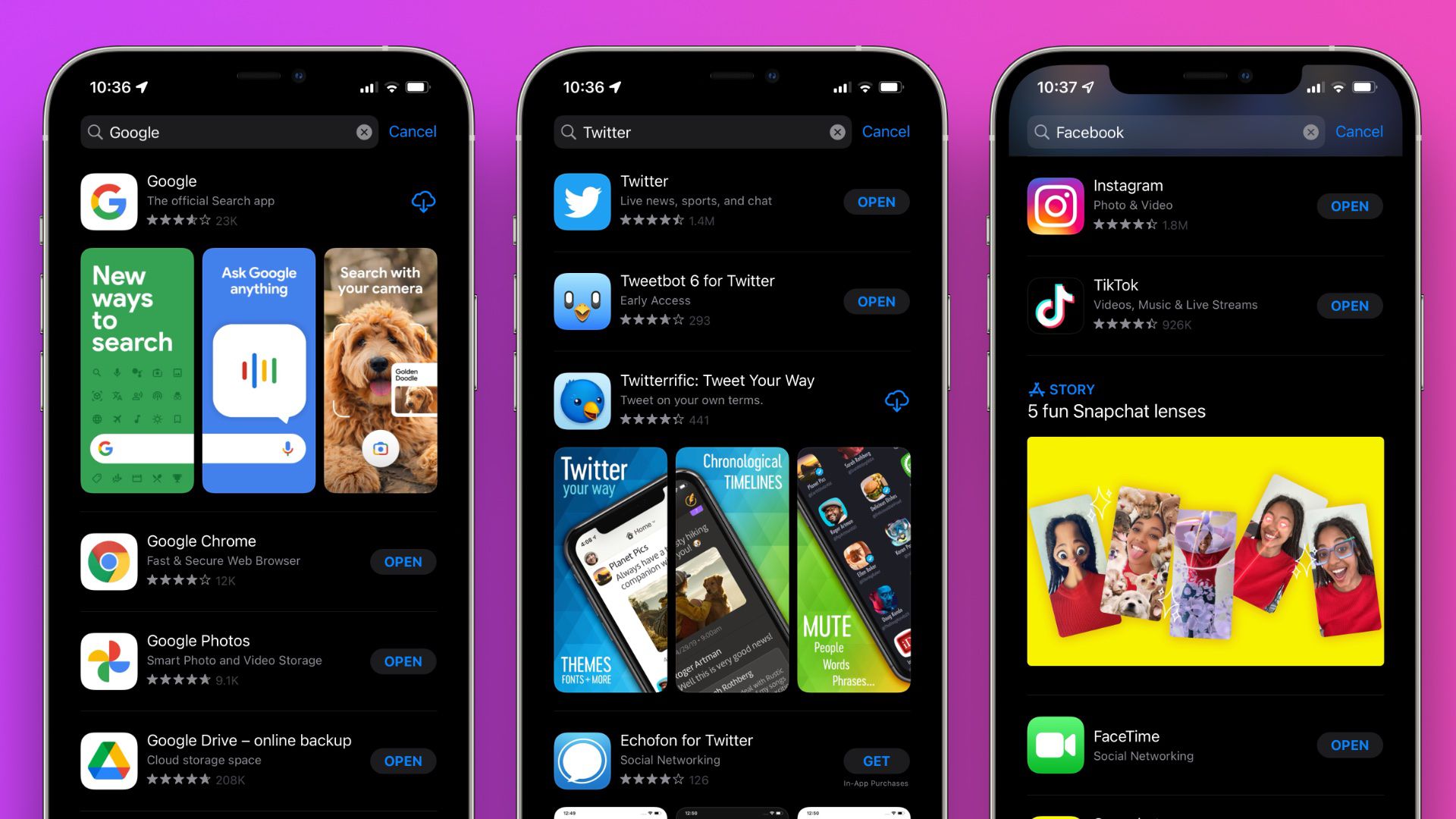Tap battery indicator in status bar
This screenshot has height=819, width=1456.
[421, 88]
